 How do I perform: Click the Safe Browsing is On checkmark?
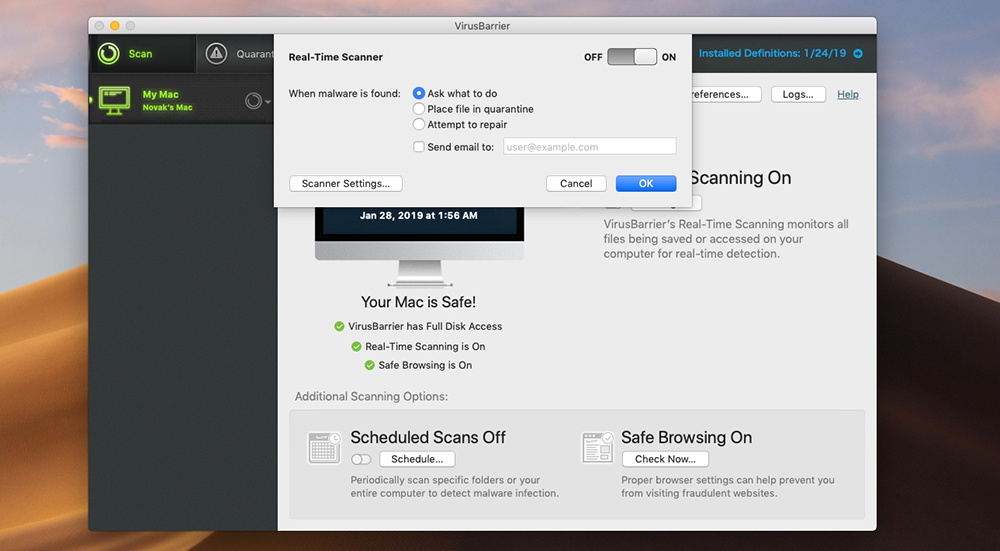[x=369, y=365]
